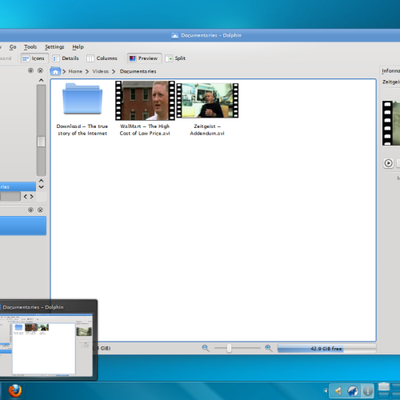
Task: Expand arrow after home icon in breadcrumb
Action: pos(64,71)
